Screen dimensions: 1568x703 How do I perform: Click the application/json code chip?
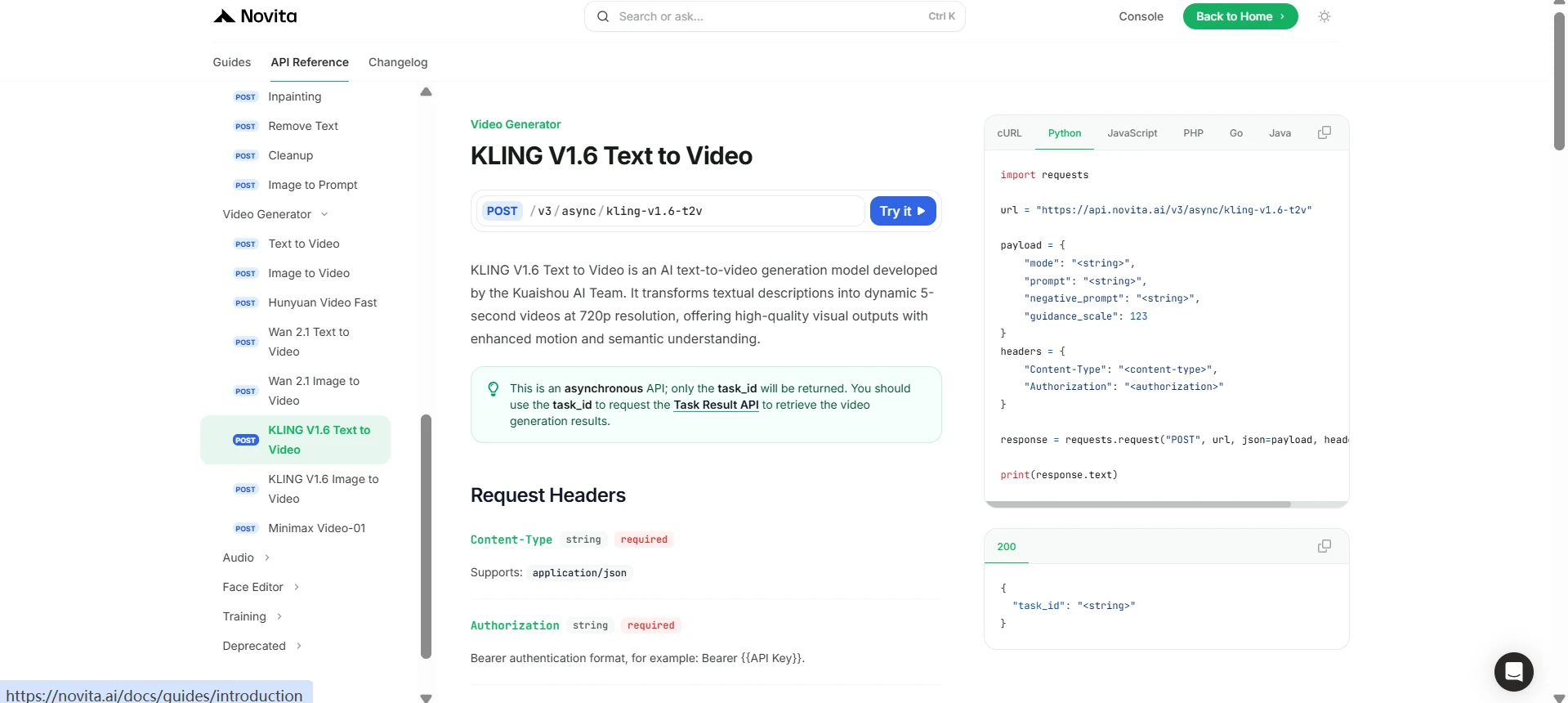click(x=579, y=573)
